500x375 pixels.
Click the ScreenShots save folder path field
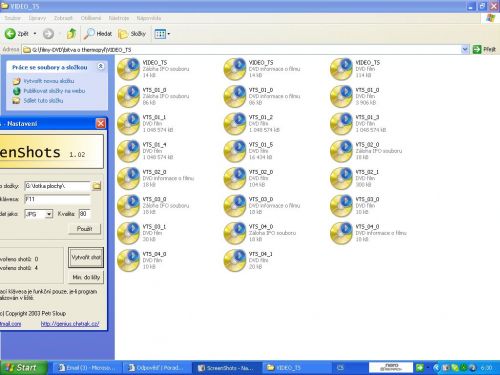pyautogui.click(x=57, y=186)
